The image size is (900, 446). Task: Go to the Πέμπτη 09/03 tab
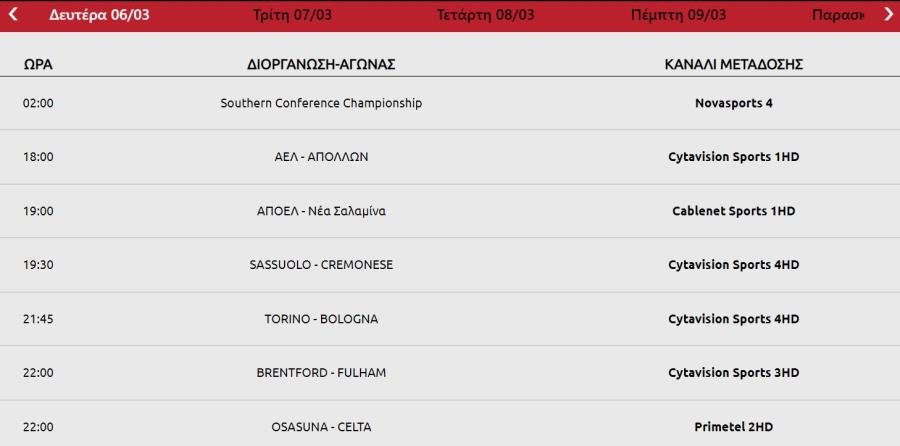point(678,15)
